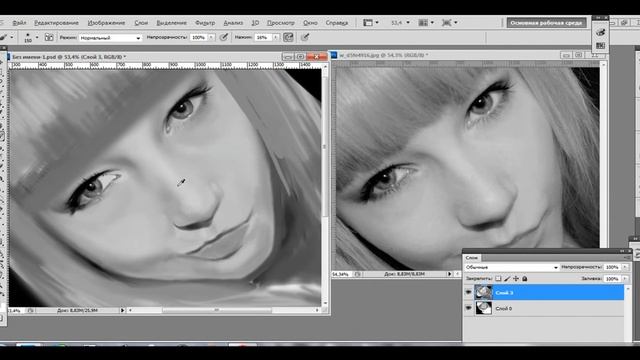Toggle lock all padlock icon

click(x=525, y=279)
